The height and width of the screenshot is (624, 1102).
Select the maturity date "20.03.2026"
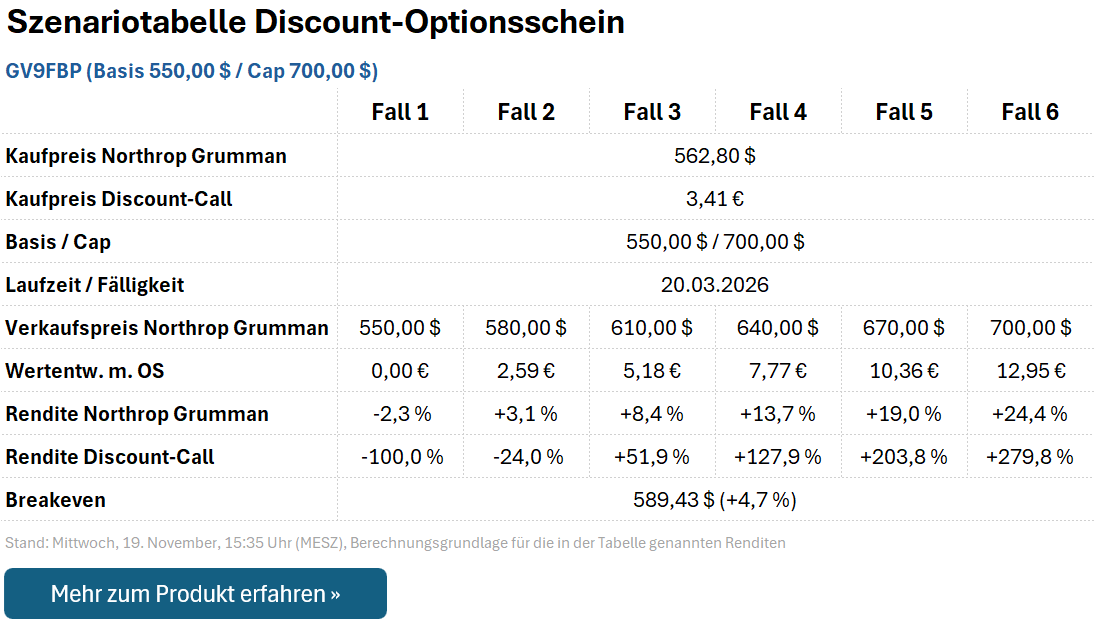tap(715, 284)
